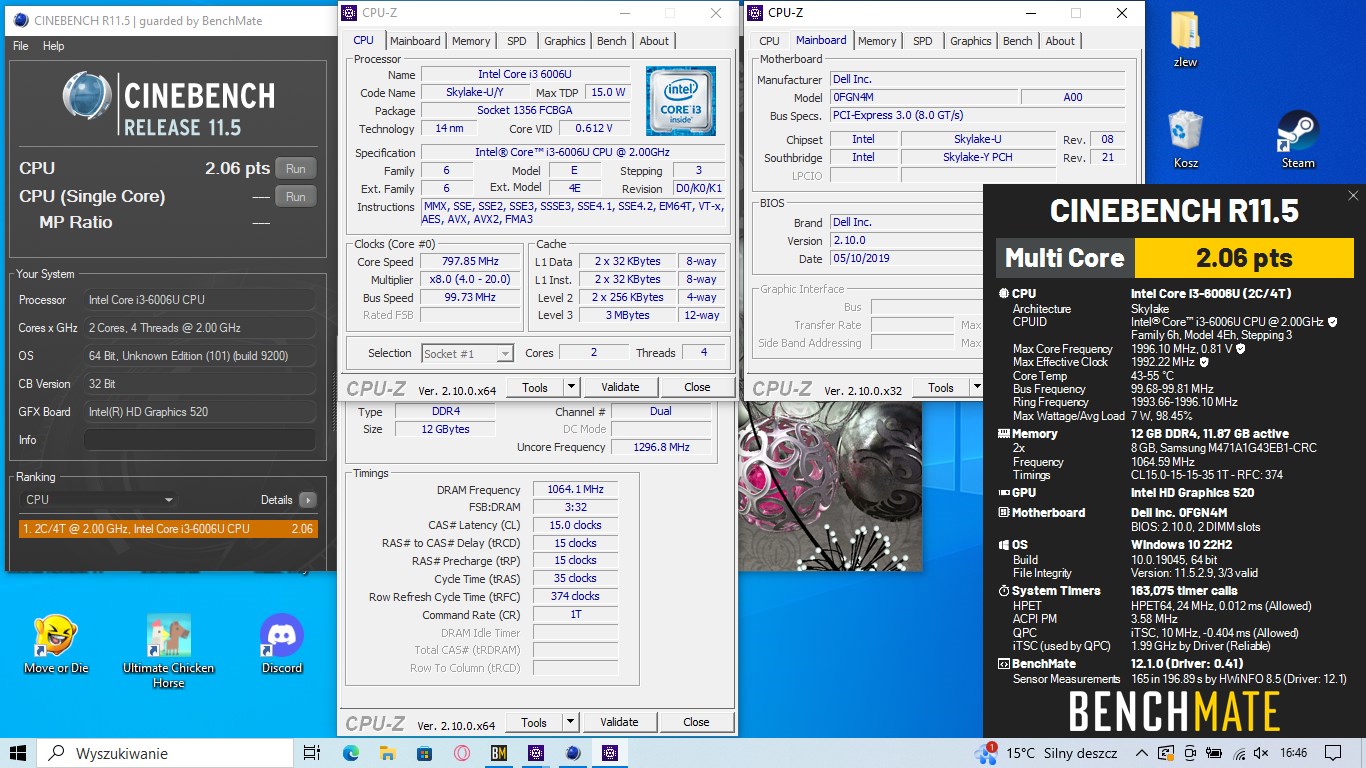Close the BenchMate result overlay
The image size is (1366, 768).
tap(1353, 196)
